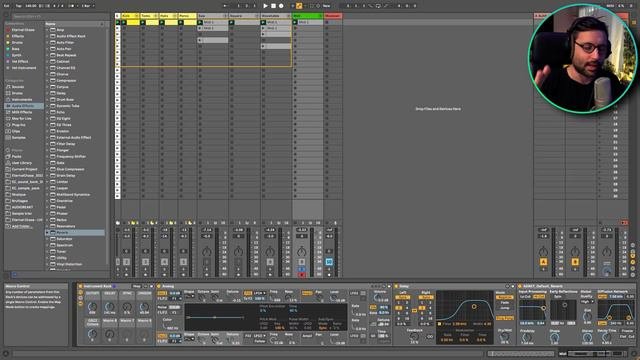This screenshot has width=640, height=360.
Task: Toggle the blue browser preview headphone button
Action: (x=14, y=274)
